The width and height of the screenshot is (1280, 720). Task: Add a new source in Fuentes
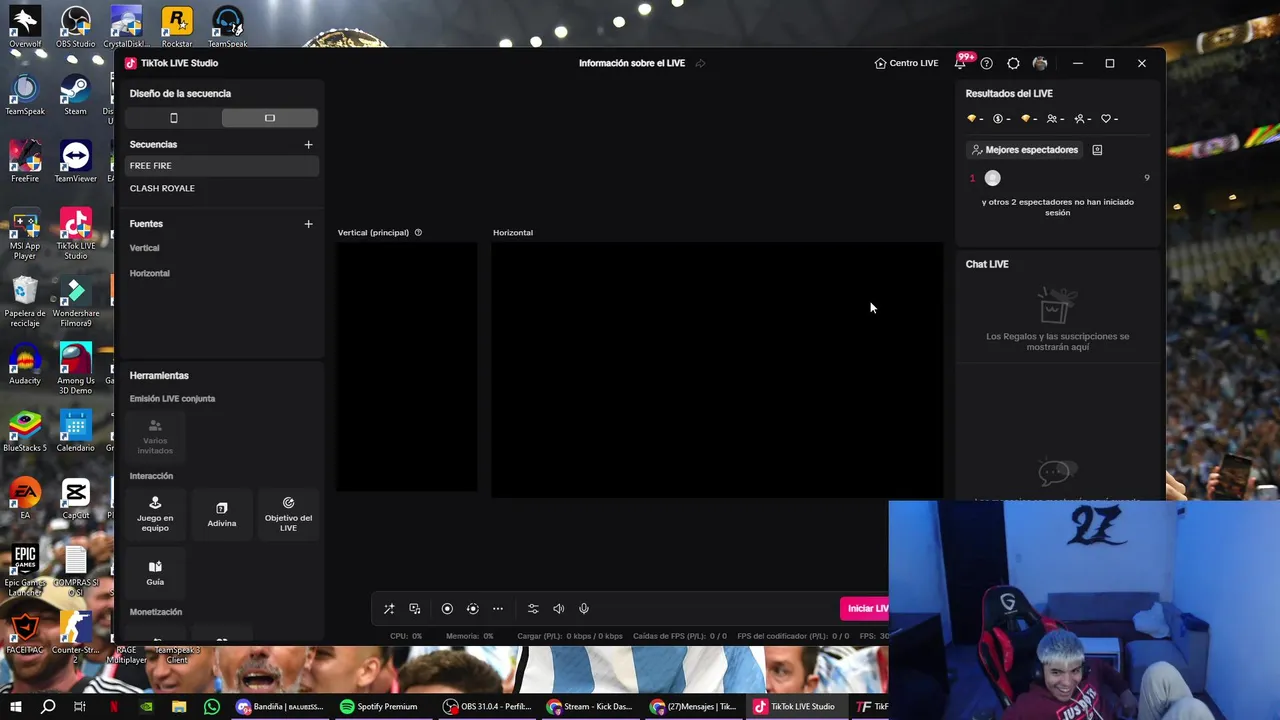[x=308, y=224]
